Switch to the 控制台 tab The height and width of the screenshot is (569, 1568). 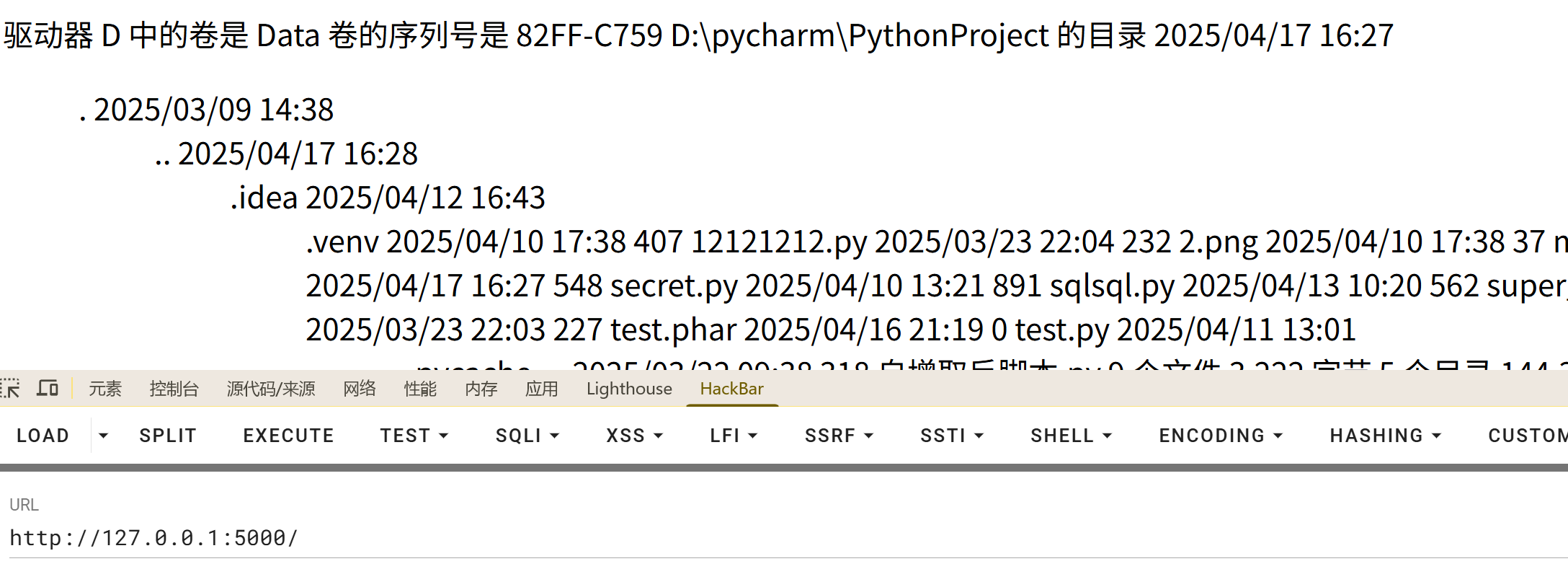174,389
